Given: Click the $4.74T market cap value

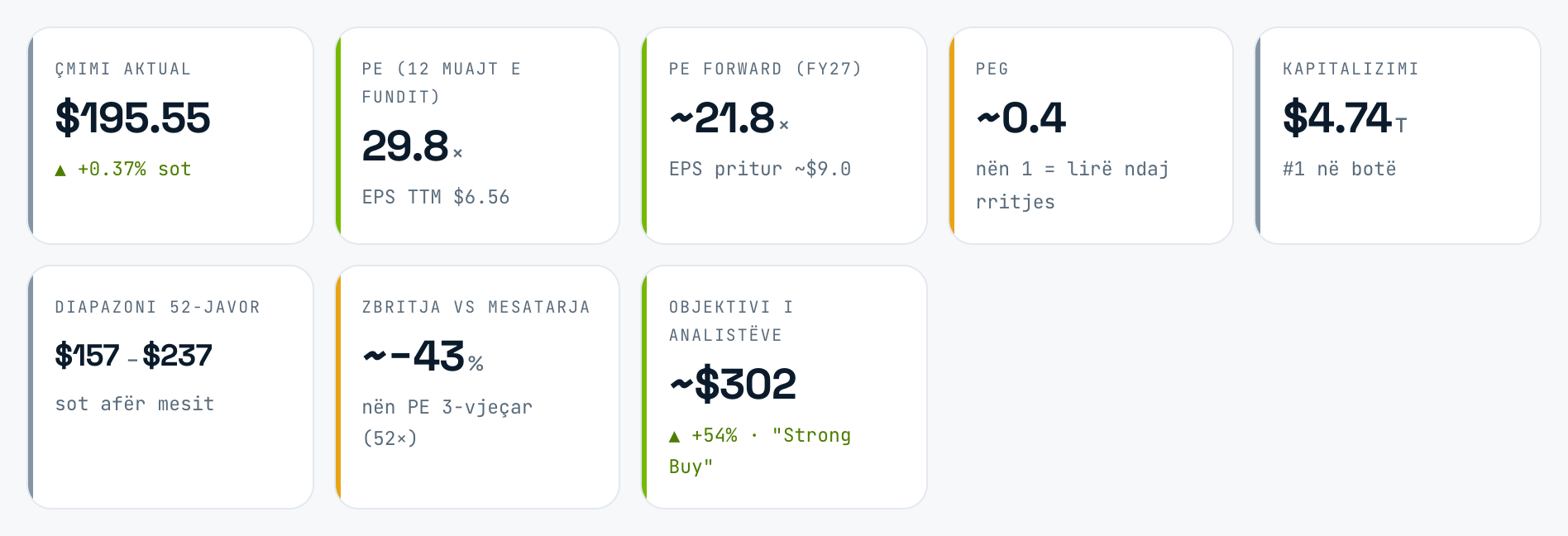Looking at the screenshot, I should [1345, 117].
